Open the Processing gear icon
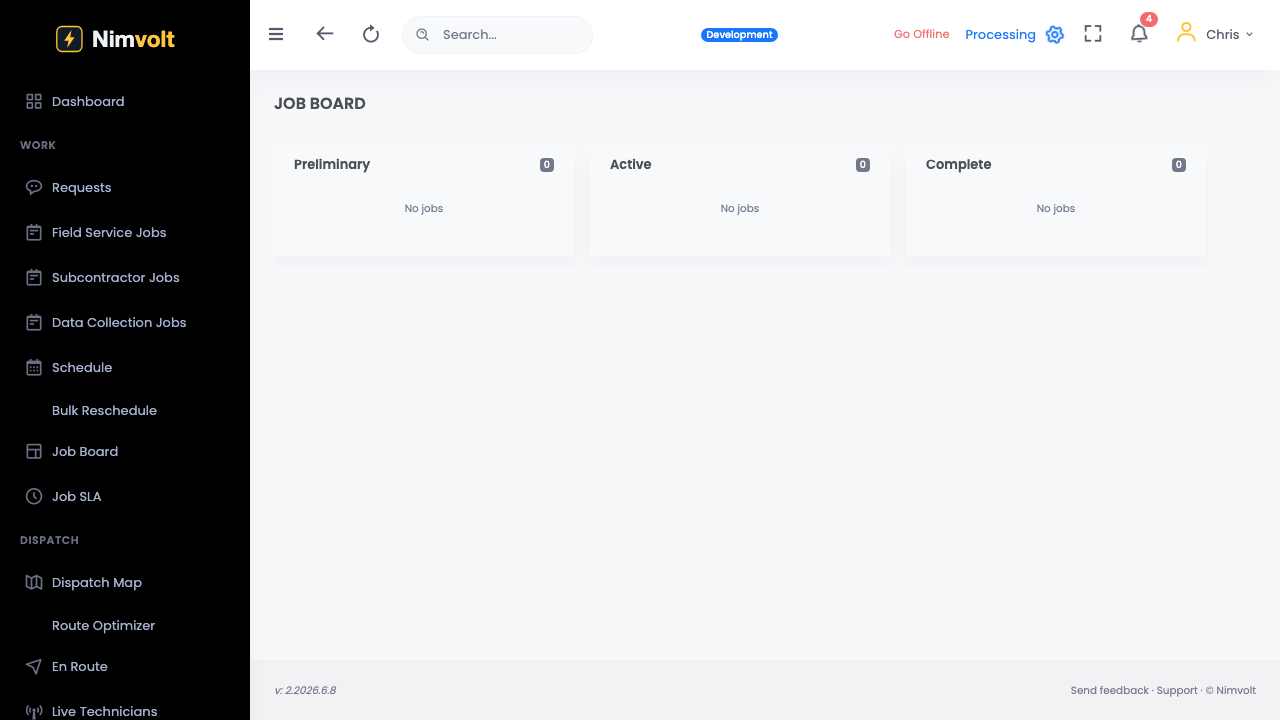This screenshot has width=1280, height=720. pyautogui.click(x=1054, y=35)
